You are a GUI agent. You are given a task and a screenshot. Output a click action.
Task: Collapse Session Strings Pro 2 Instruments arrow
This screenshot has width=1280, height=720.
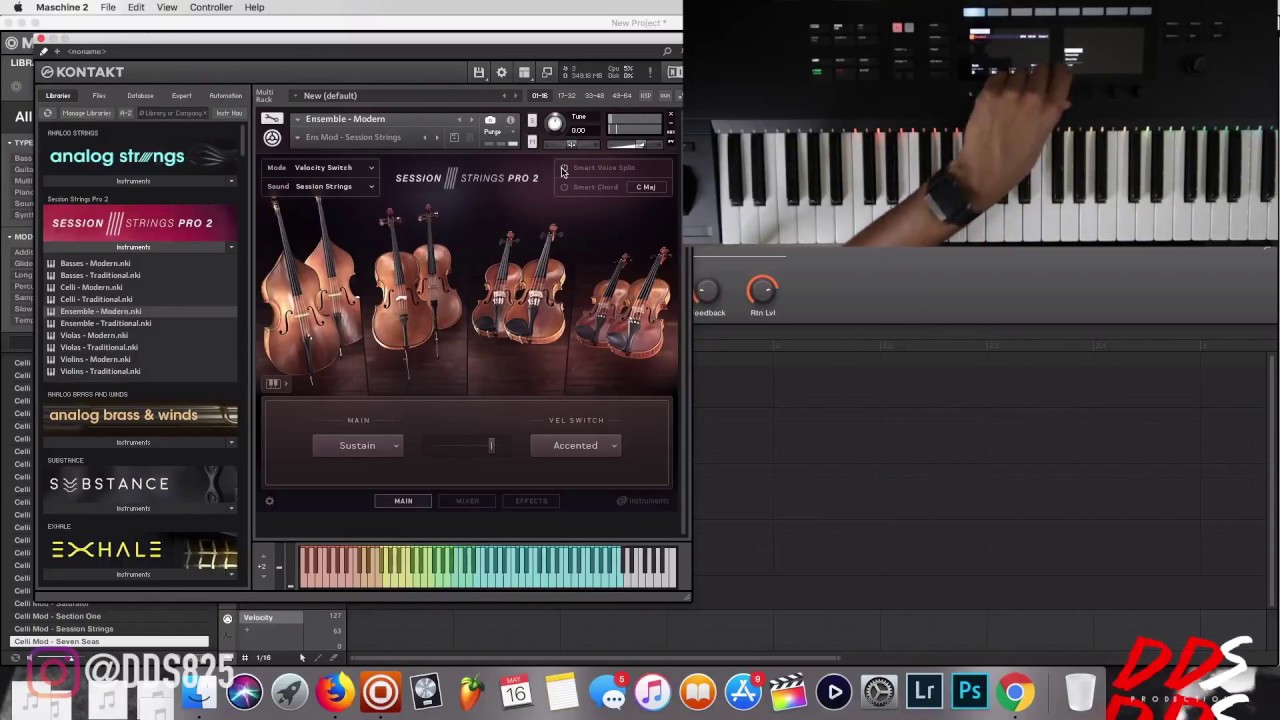click(232, 248)
